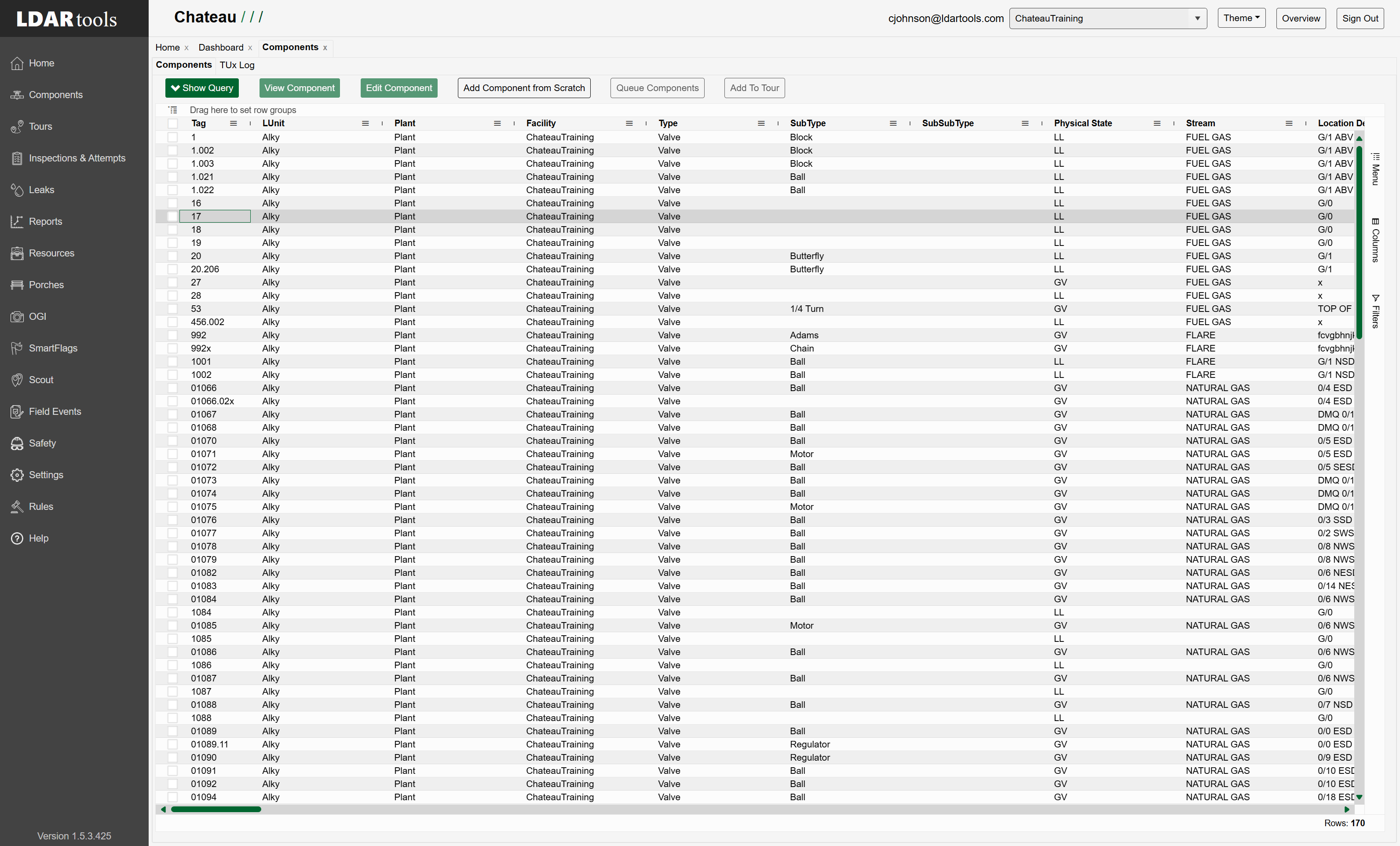Viewport: 1400px width, 846px height.
Task: Check the row for tag 1.002
Action: (x=173, y=150)
